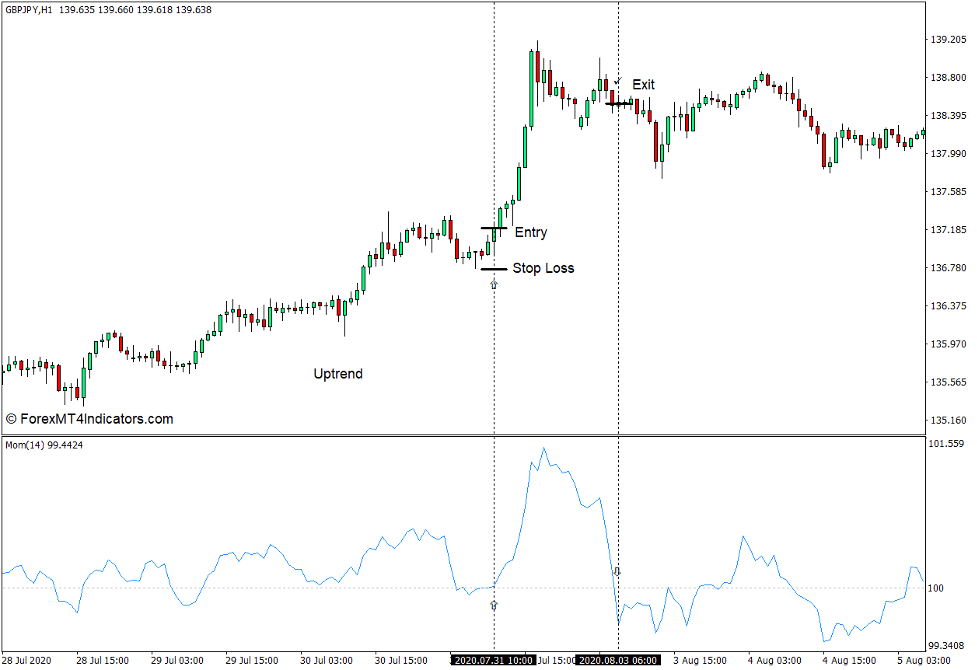This screenshot has height=670, width=977.
Task: Click the copyright symbol beside ForexMT4Indicators.com
Action: (x=10, y=418)
